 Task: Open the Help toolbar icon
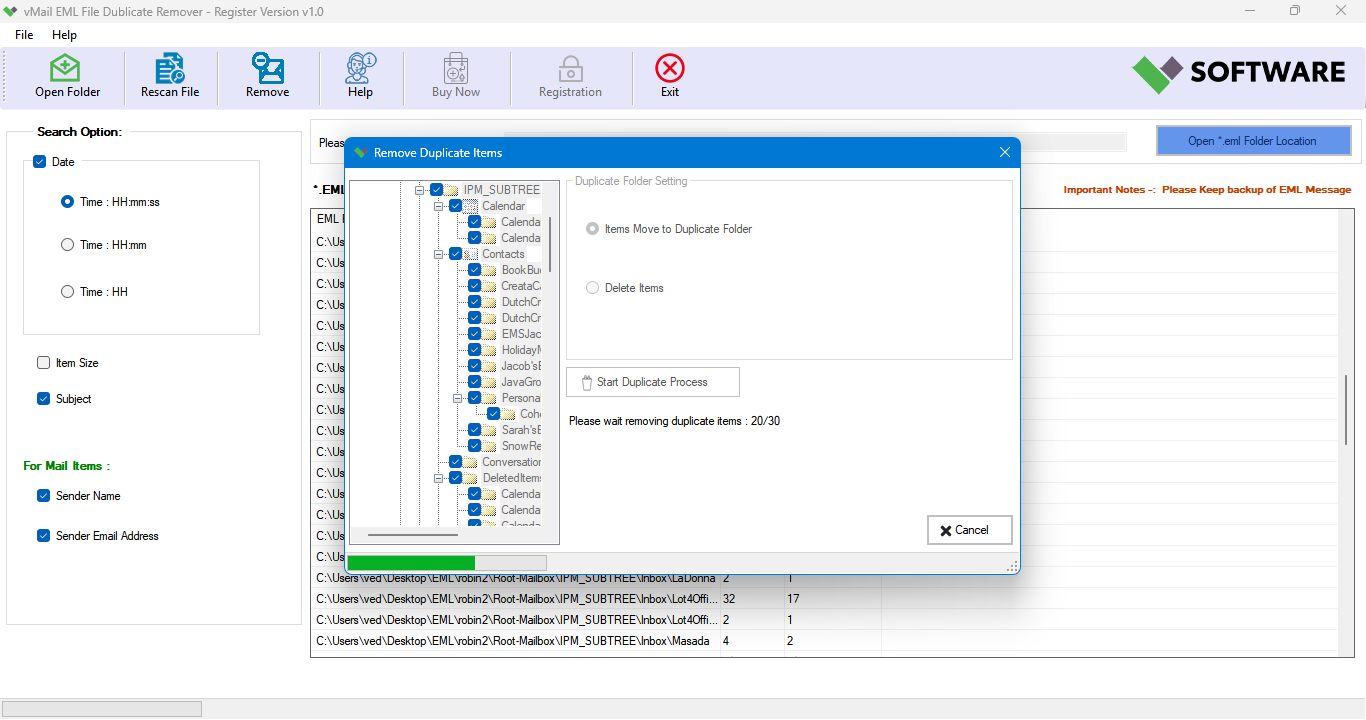360,68
